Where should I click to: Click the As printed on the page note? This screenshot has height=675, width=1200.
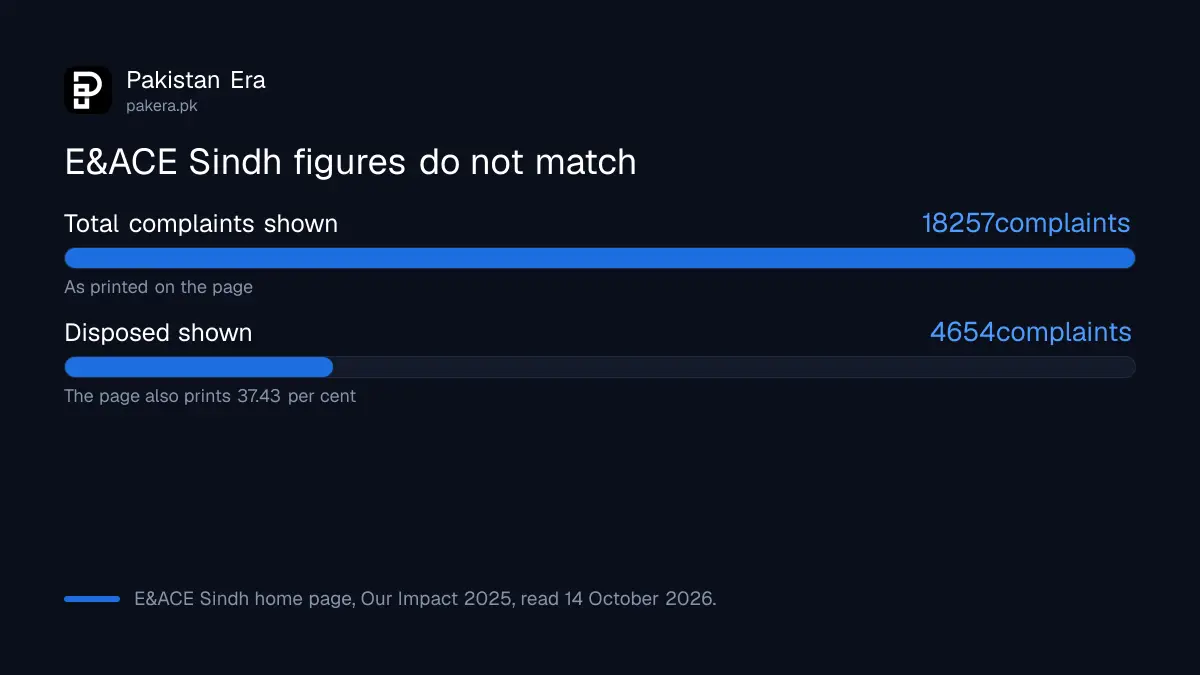[x=159, y=287]
